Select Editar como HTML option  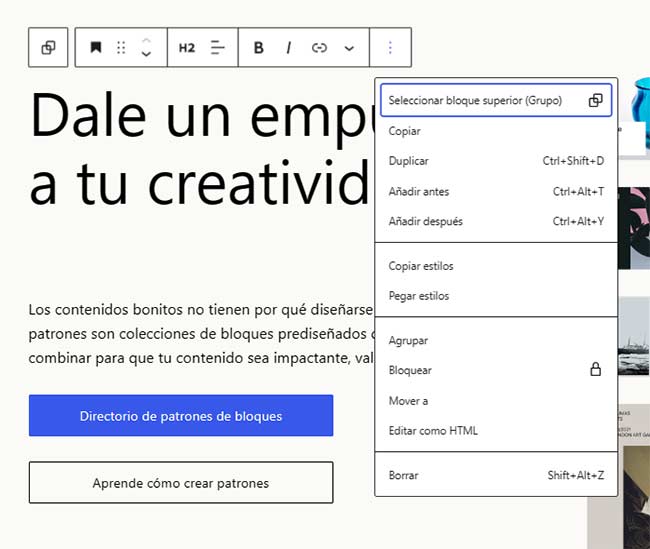click(x=496, y=431)
